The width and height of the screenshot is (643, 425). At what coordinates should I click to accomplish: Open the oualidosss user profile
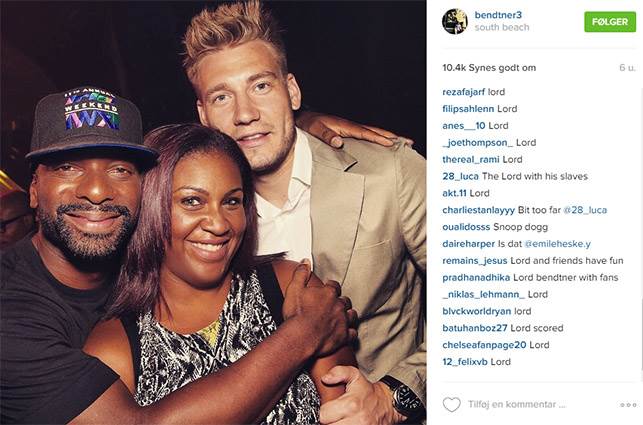click(x=466, y=227)
